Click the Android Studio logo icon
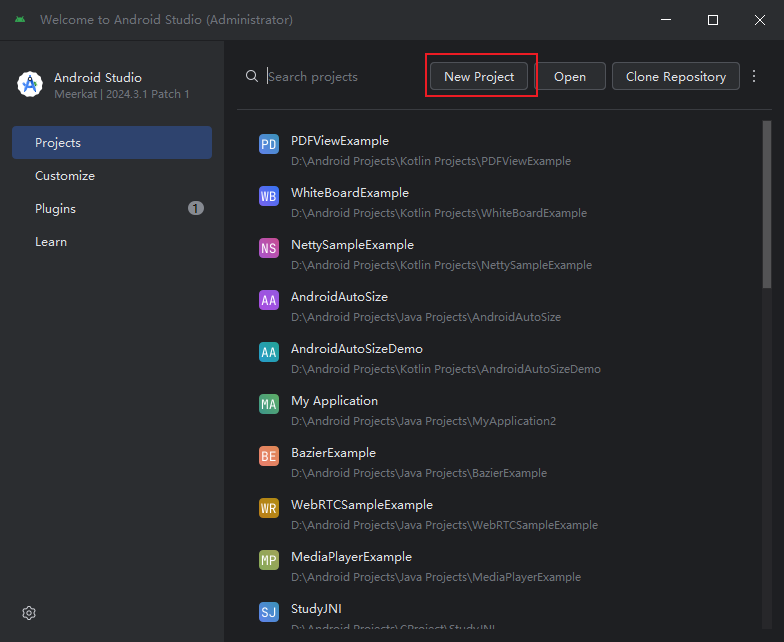The width and height of the screenshot is (784, 642). pyautogui.click(x=29, y=85)
